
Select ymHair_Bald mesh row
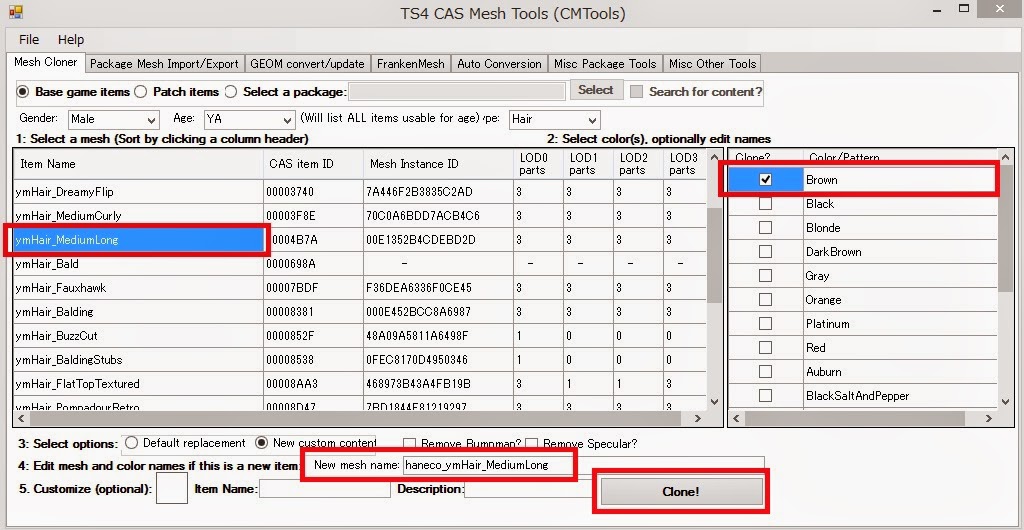tap(359, 264)
